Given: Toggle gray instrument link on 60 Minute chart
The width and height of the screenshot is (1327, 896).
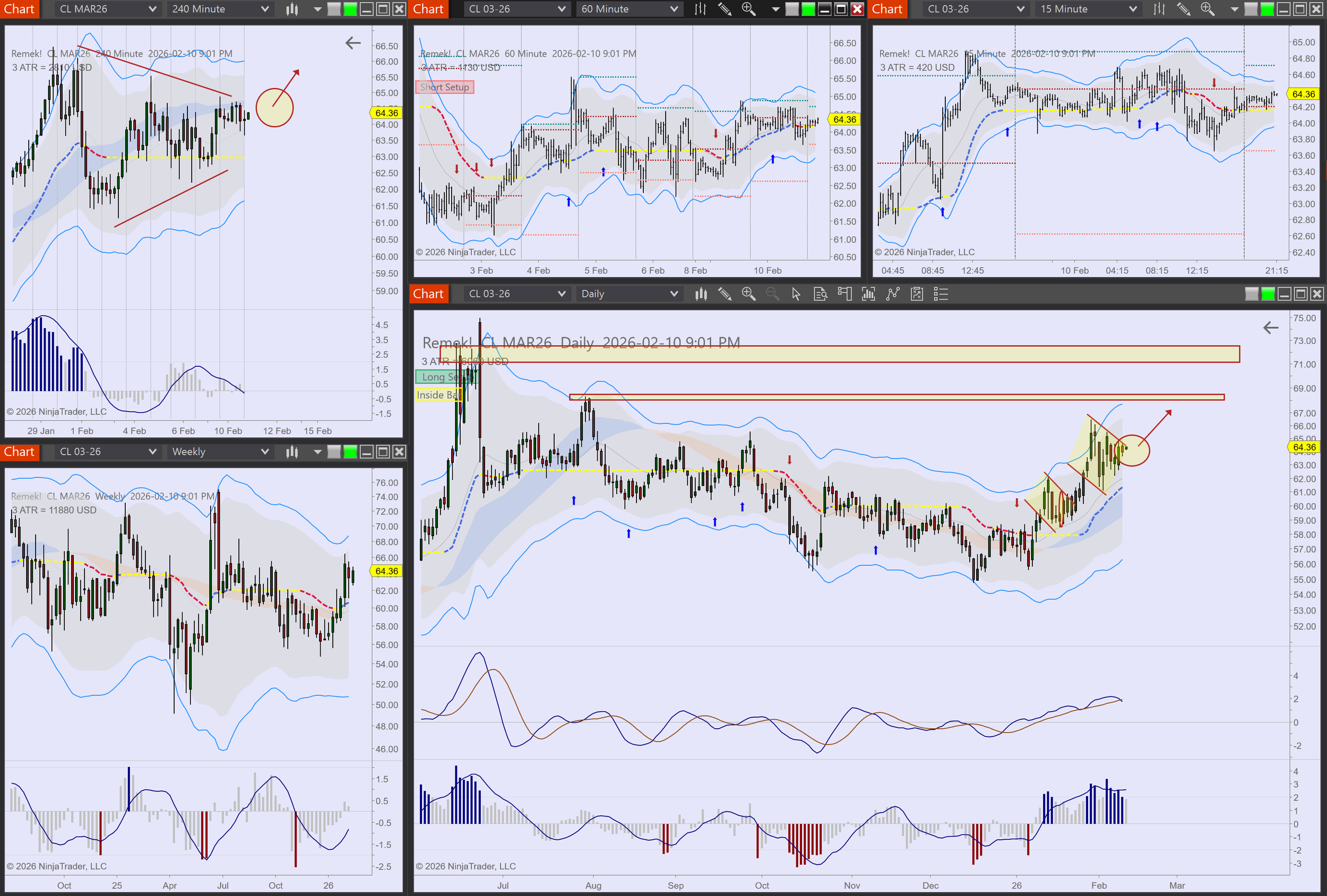Looking at the screenshot, I should (792, 9).
